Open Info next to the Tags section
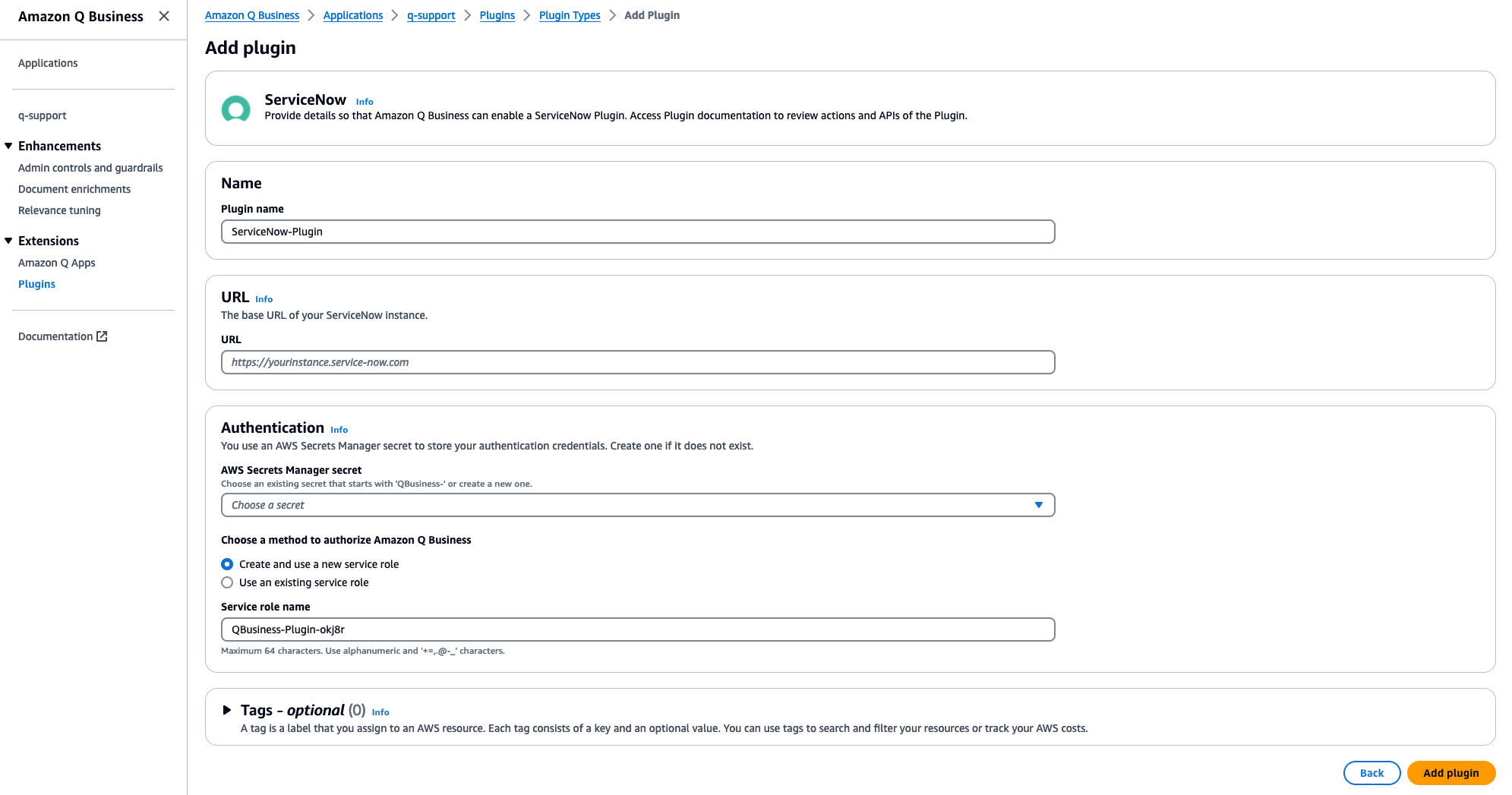 pyautogui.click(x=380, y=711)
